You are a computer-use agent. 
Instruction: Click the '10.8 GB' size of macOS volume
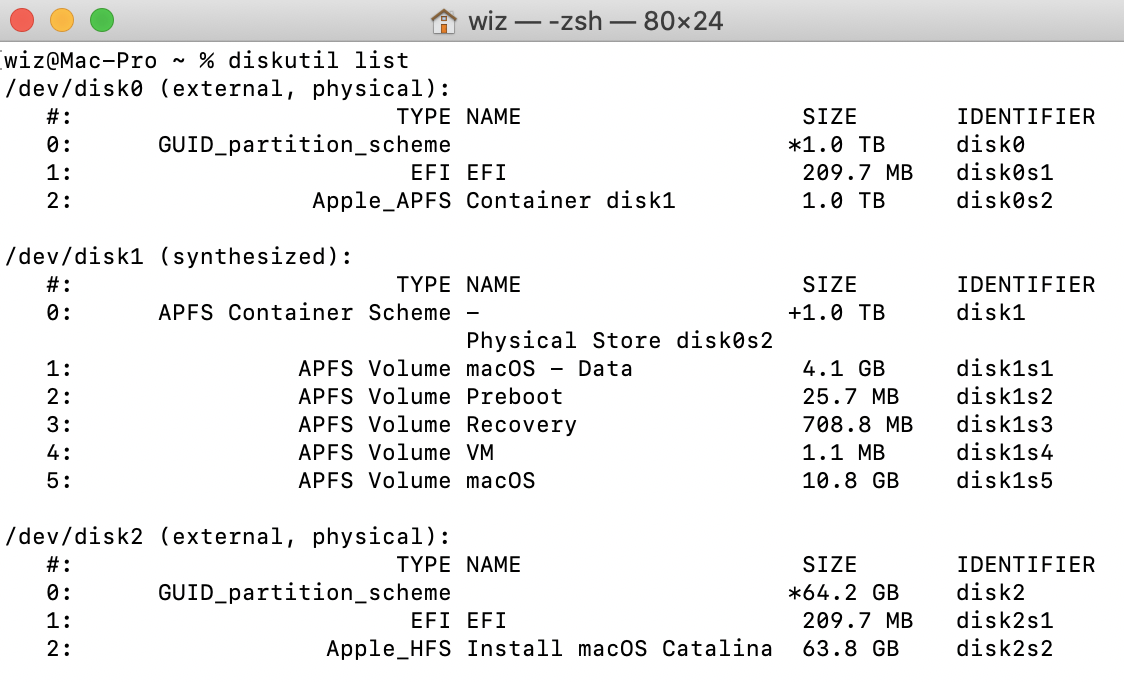point(850,480)
